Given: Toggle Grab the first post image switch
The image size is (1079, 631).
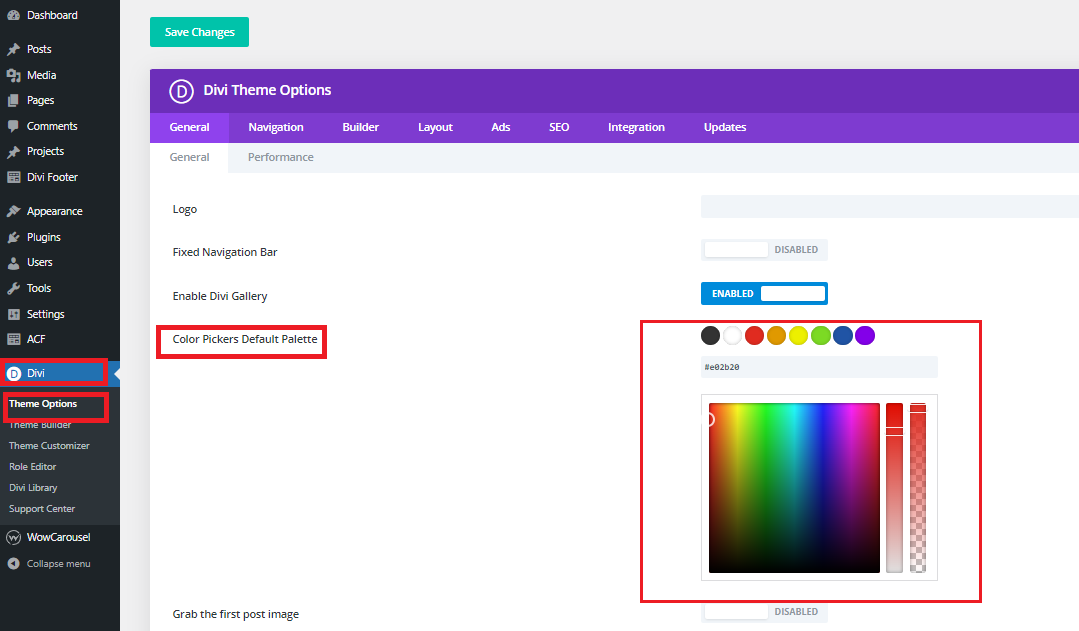Looking at the screenshot, I should point(764,612).
